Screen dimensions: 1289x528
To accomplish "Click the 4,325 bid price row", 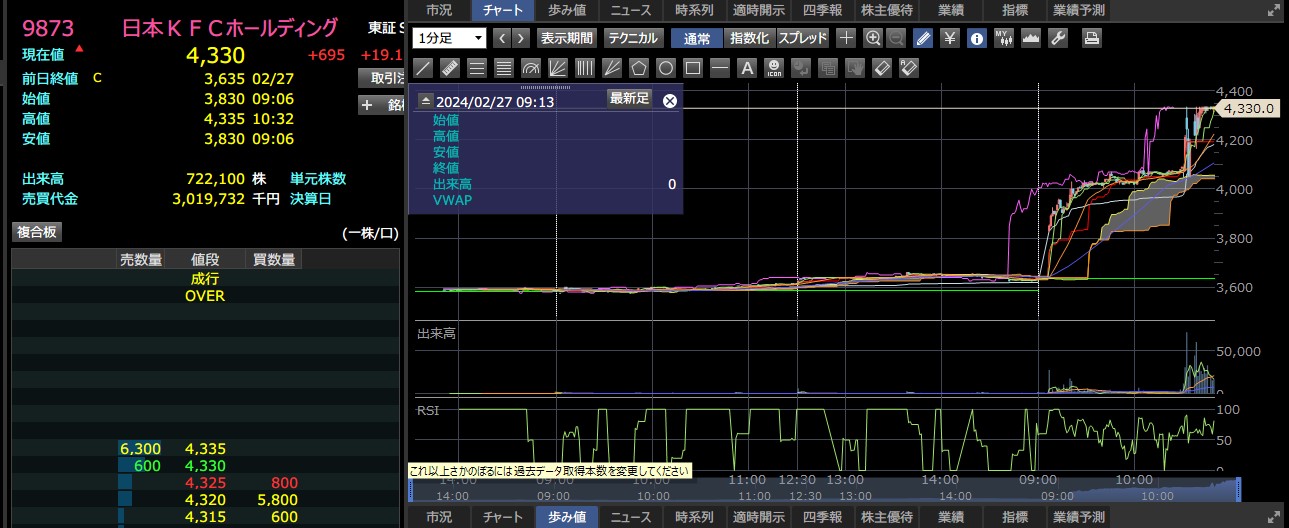I will tap(205, 482).
